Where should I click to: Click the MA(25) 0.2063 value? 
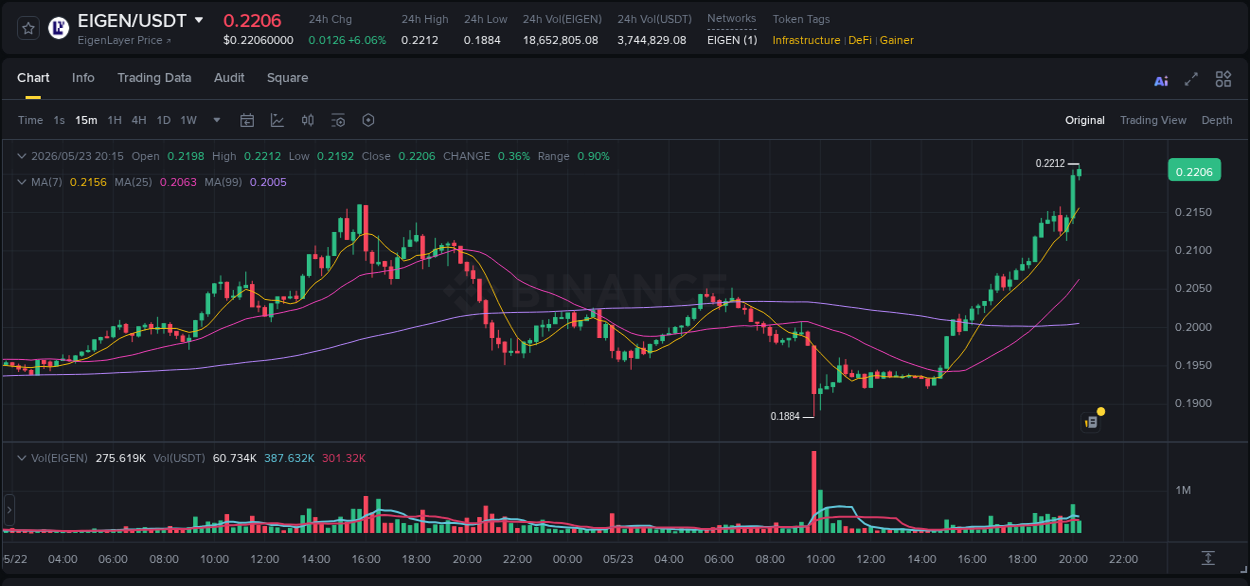178,182
